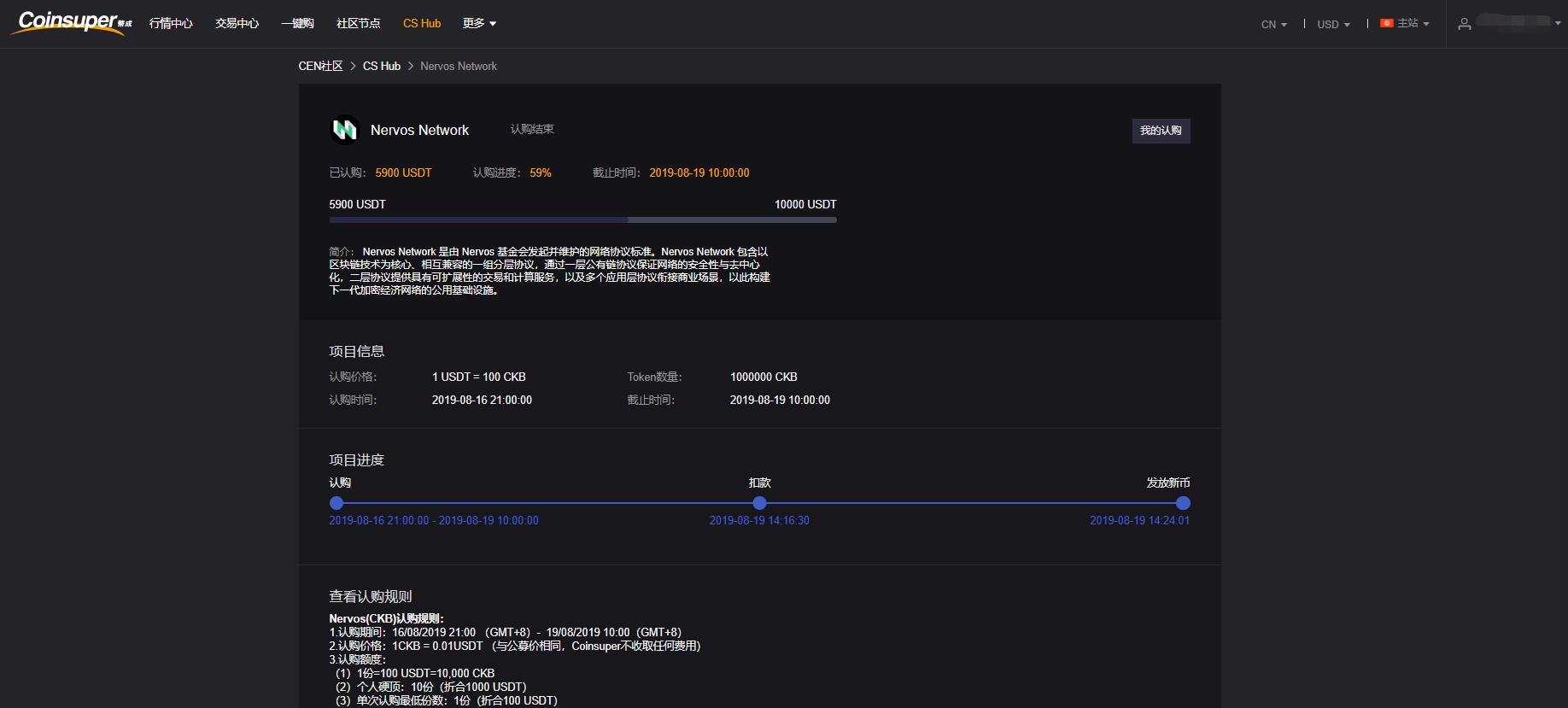
Task: Open 交易中心 menu item
Action: tap(237, 24)
